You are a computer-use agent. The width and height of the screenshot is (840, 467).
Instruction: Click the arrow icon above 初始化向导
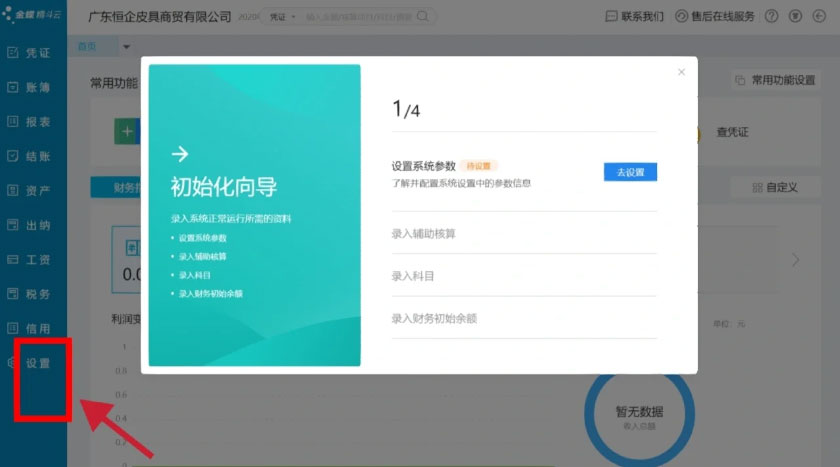(180, 154)
